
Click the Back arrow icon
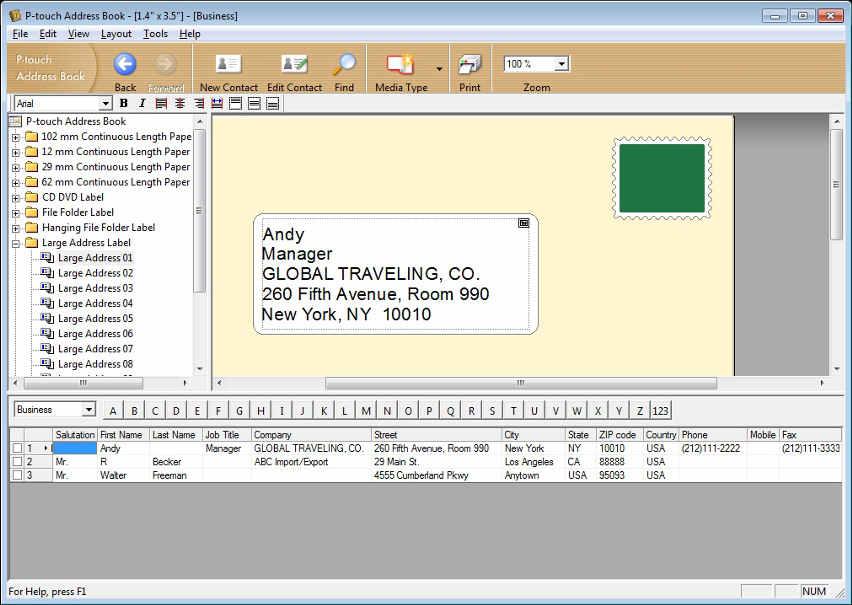tap(125, 64)
